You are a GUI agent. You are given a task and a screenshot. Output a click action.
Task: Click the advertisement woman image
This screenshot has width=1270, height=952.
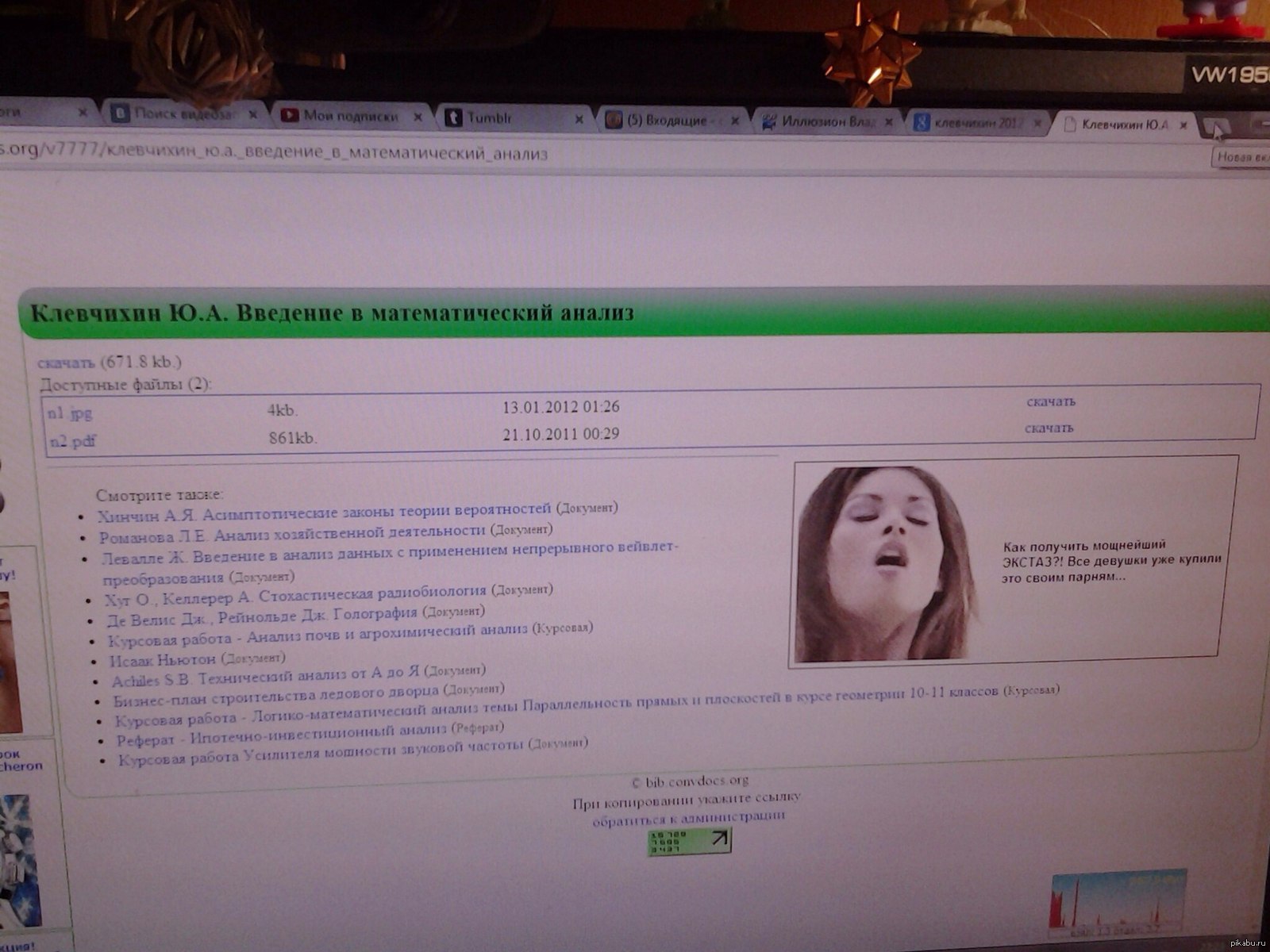click(887, 564)
